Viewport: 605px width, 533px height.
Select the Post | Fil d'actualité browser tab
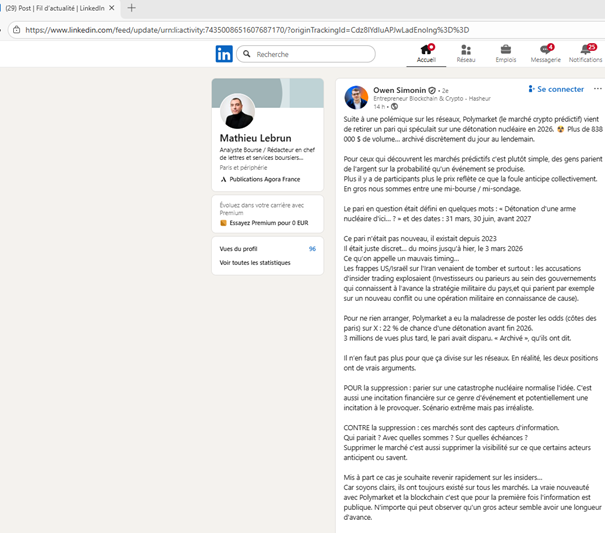[x=60, y=8]
